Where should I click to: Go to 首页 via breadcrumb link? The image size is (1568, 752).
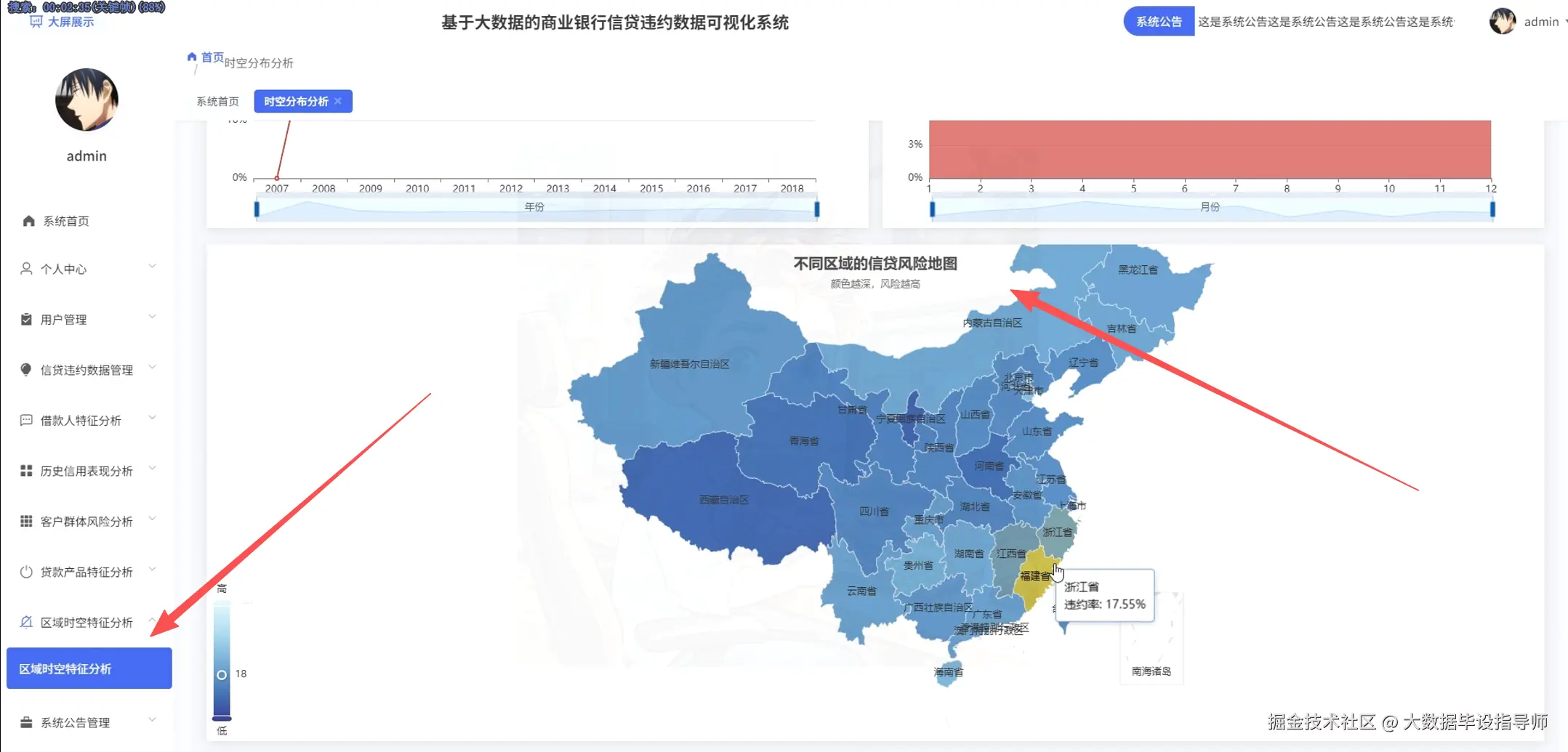click(x=212, y=57)
